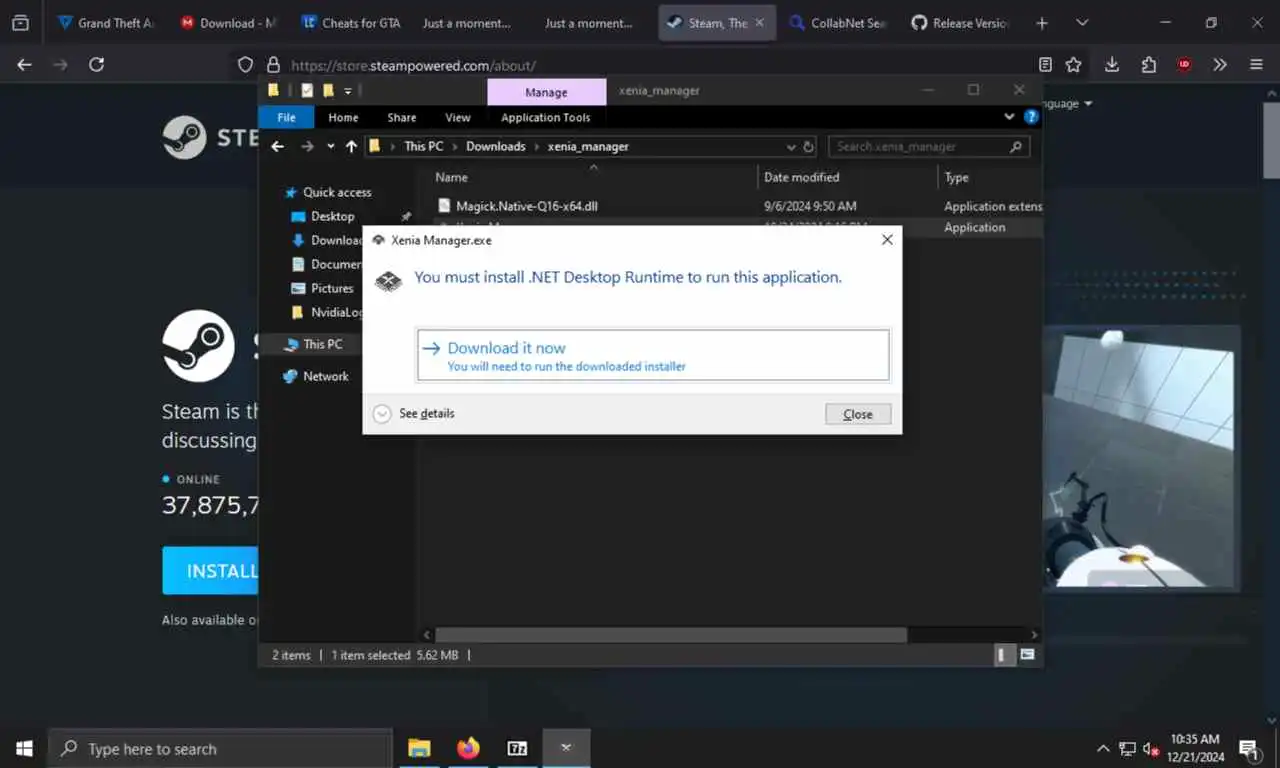The height and width of the screenshot is (768, 1280).
Task: Click the Close button in Xenia dialog
Action: [858, 414]
